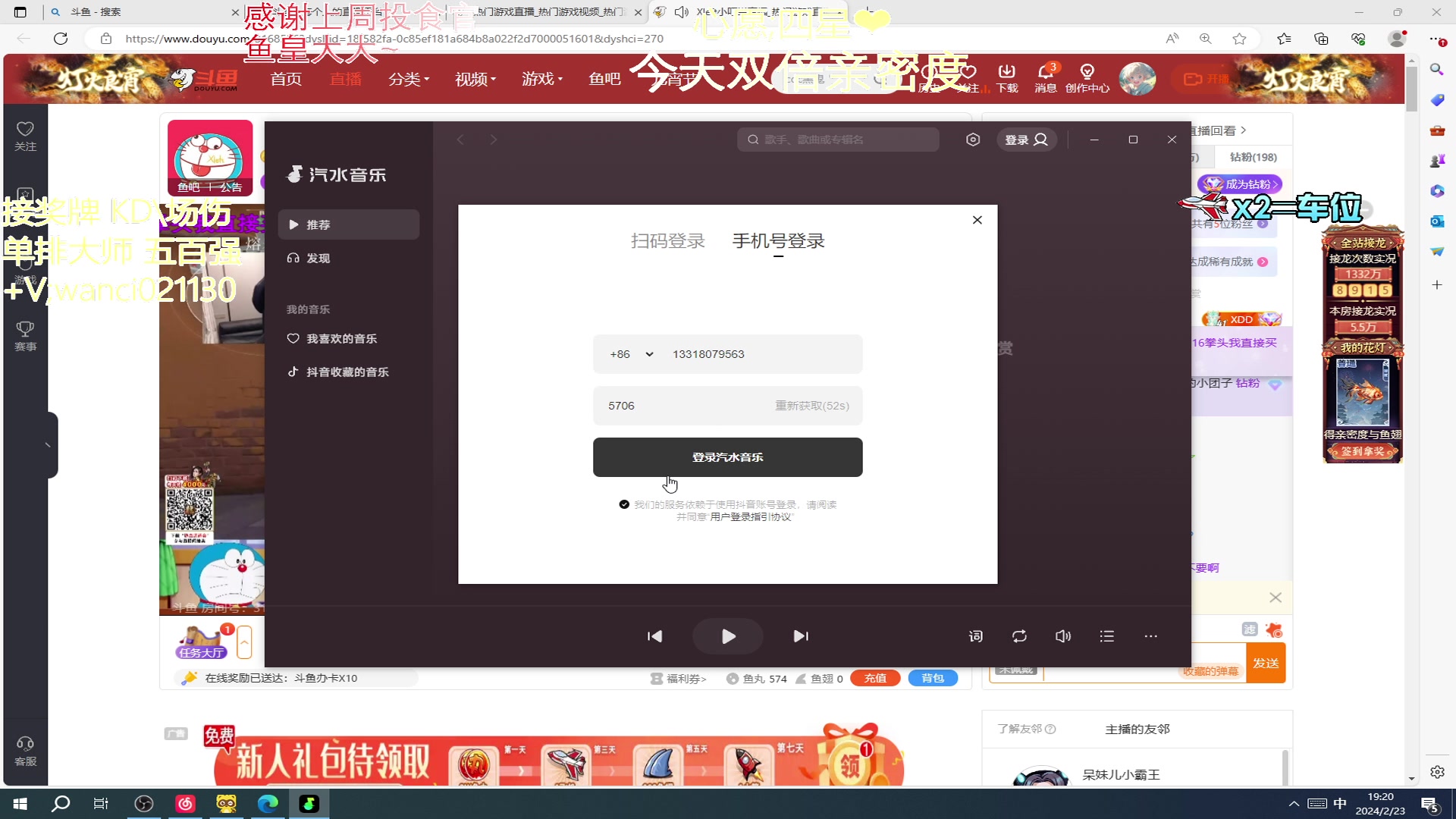Expand the arrow beside 任务大厅
The width and height of the screenshot is (1456, 819).
[244, 643]
